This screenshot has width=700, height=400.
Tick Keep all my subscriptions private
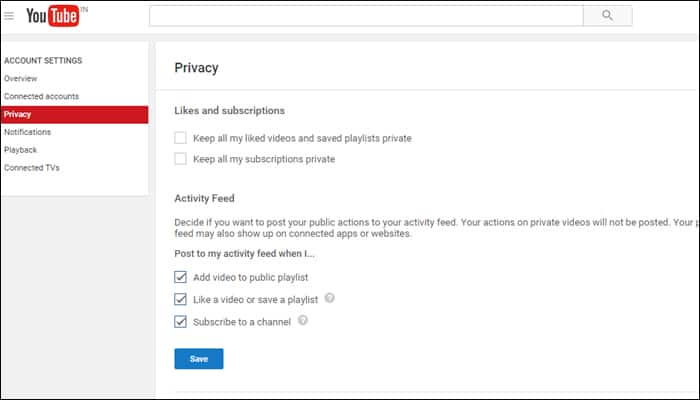click(180, 158)
